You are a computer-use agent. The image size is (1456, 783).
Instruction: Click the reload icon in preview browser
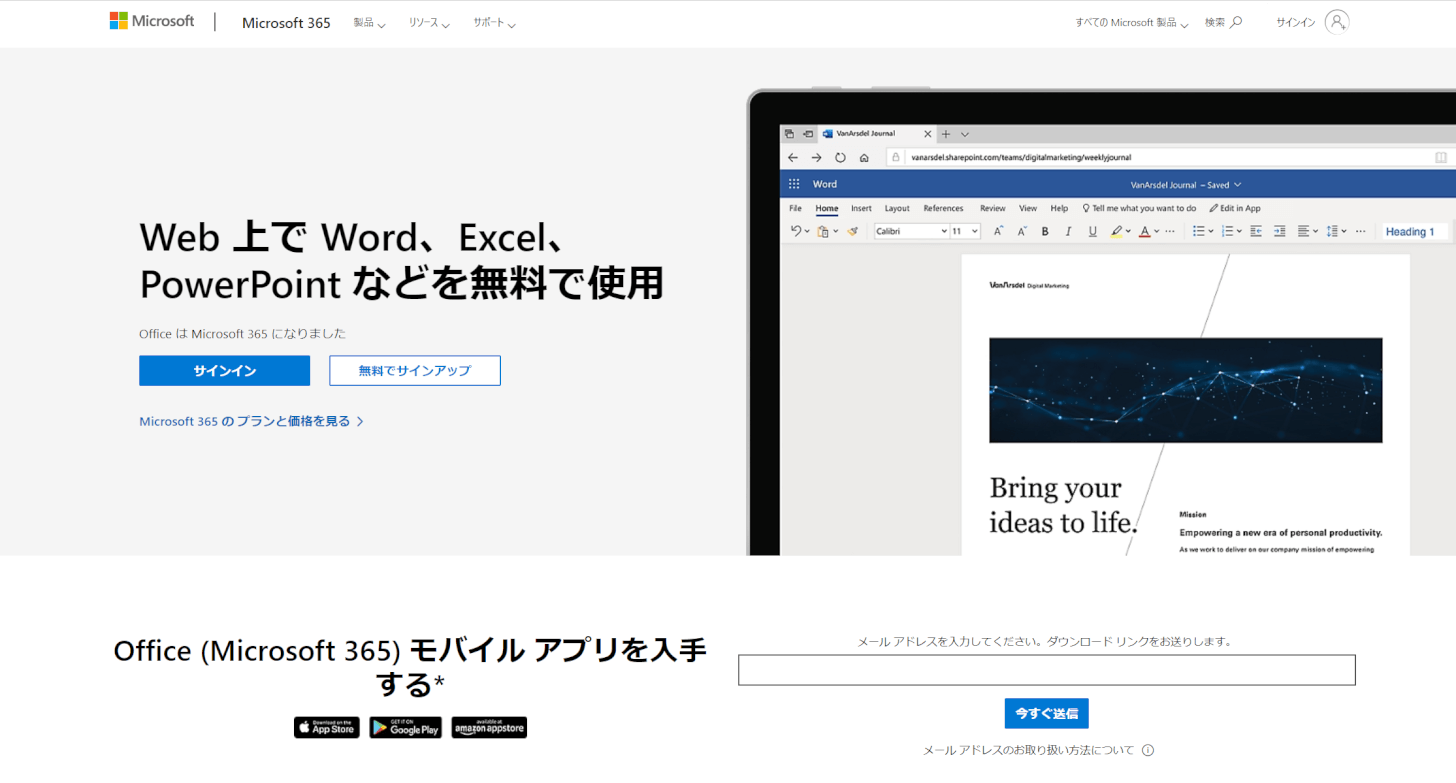point(840,157)
